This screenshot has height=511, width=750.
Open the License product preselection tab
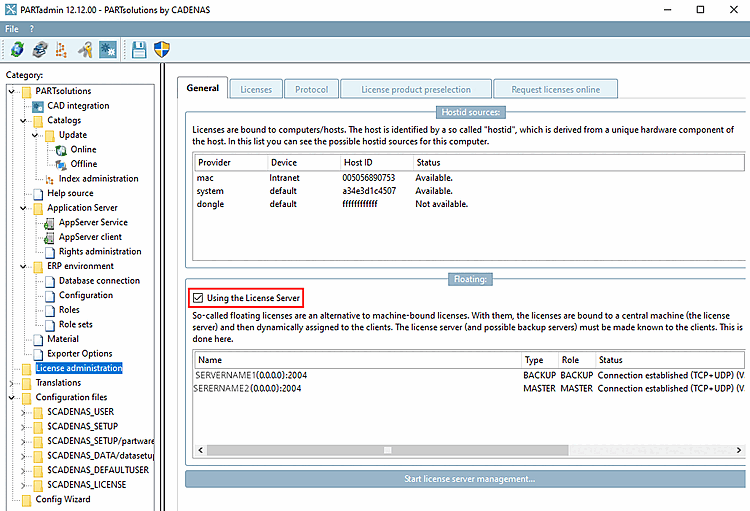(x=416, y=89)
